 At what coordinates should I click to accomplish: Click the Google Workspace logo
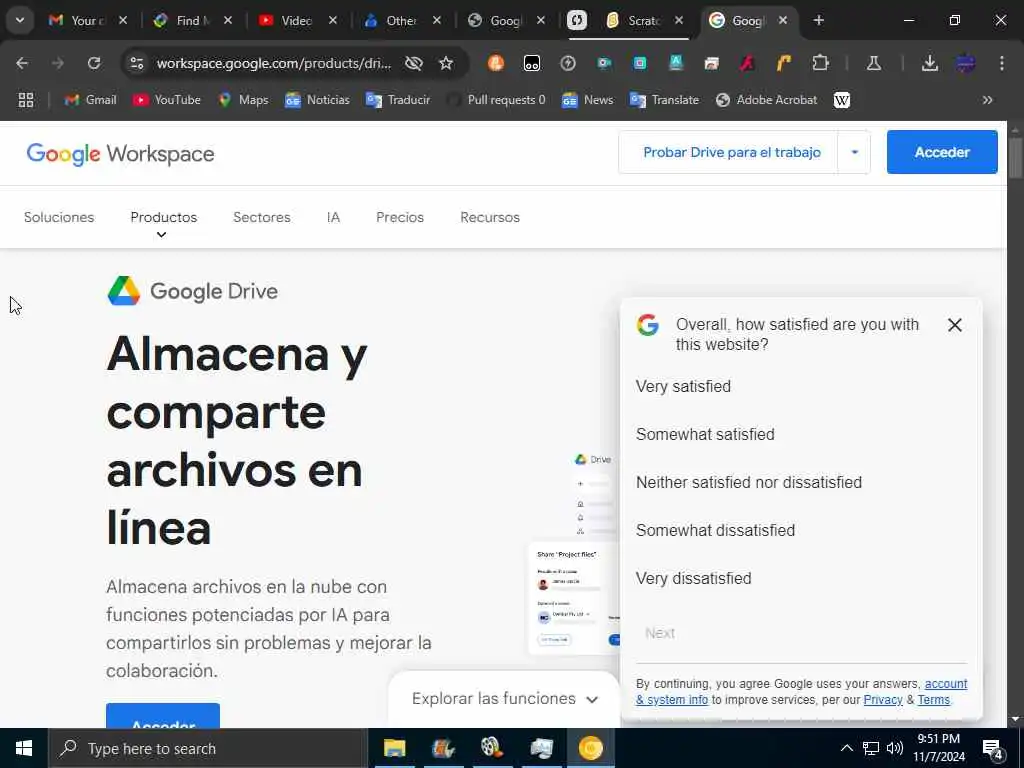tap(120, 154)
